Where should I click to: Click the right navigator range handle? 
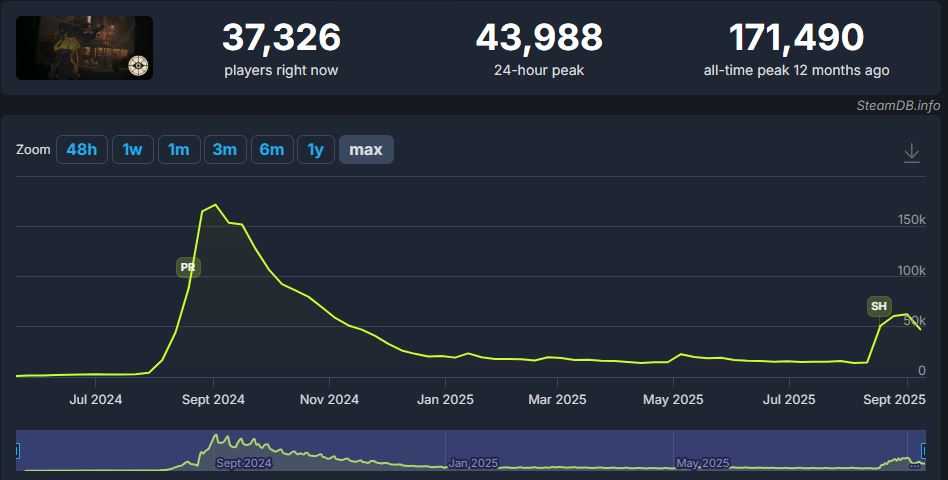924,450
